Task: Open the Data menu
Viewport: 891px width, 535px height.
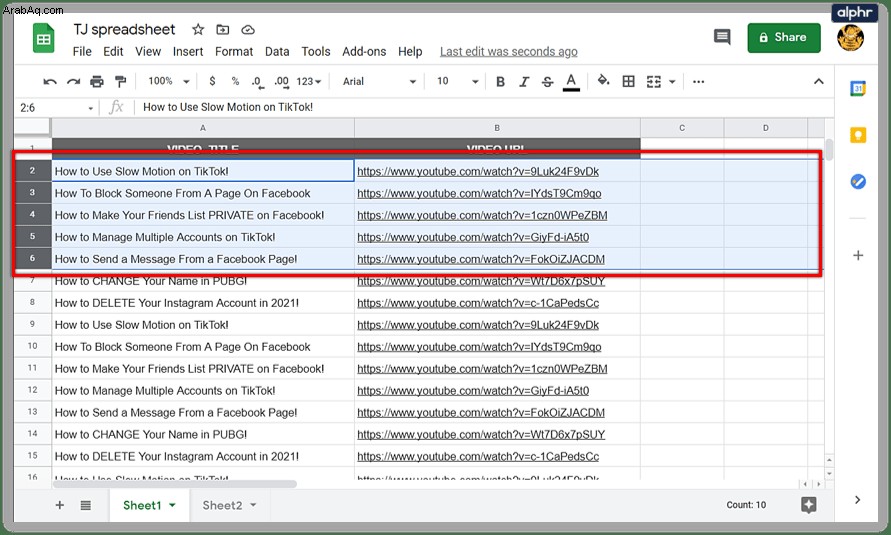Action: (277, 52)
